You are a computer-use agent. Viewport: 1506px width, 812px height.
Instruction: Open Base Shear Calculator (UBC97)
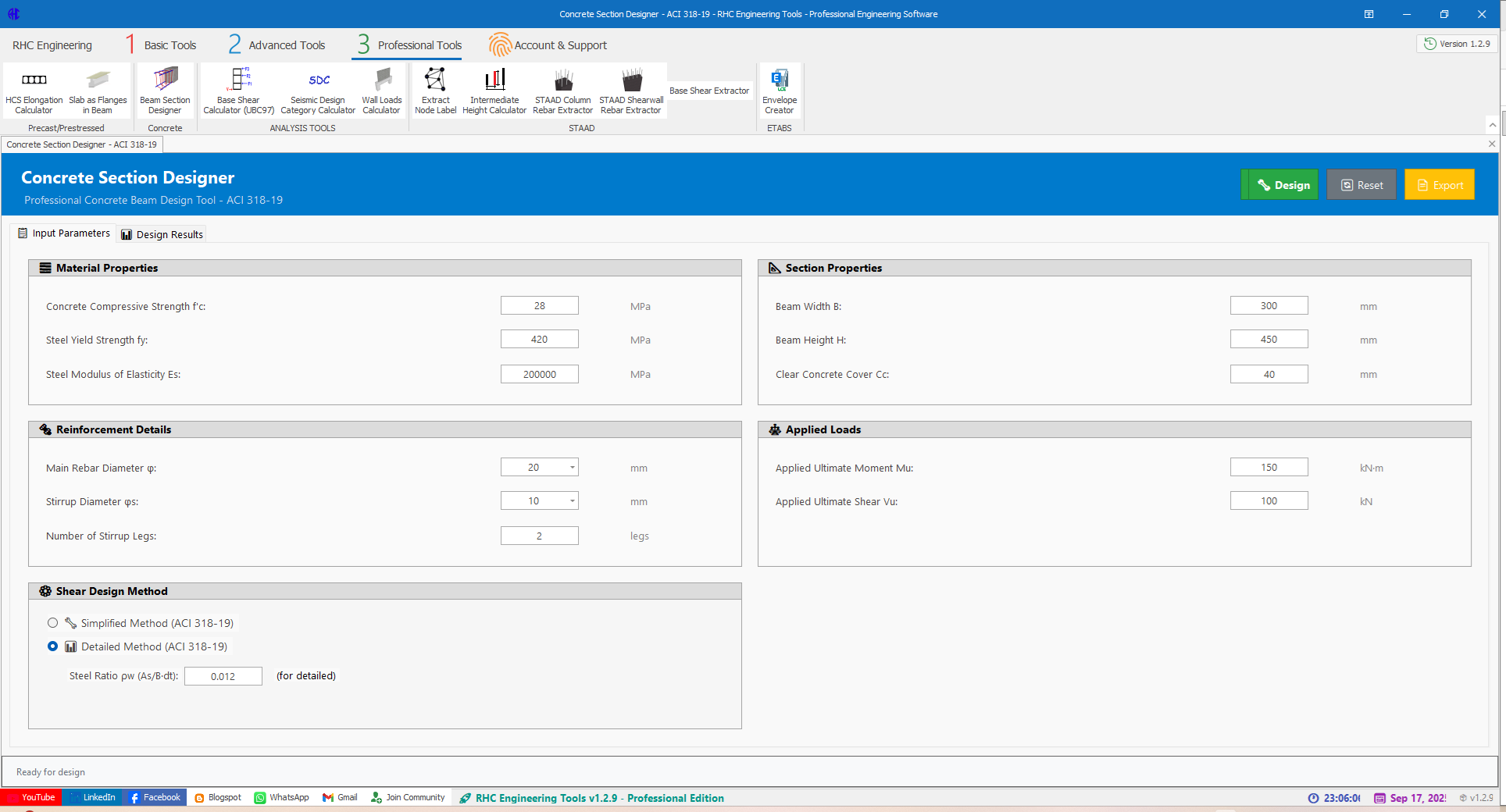click(238, 91)
